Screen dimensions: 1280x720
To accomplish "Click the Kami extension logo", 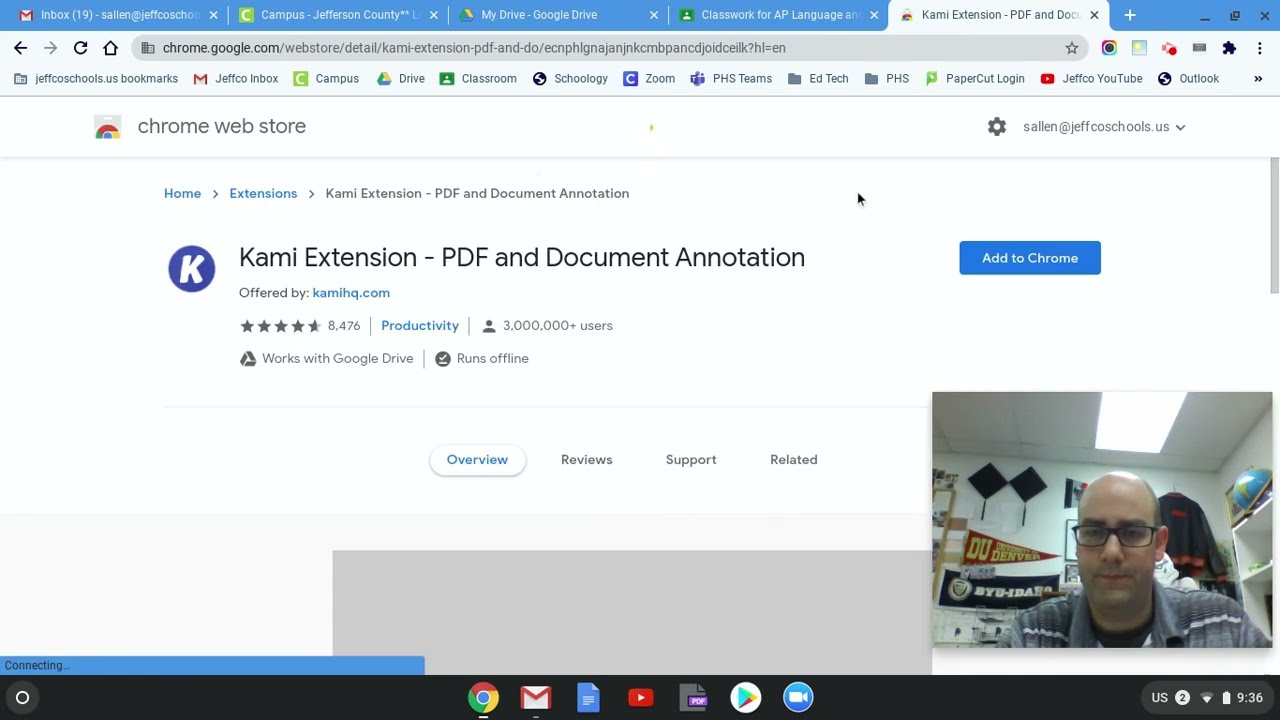I will [192, 268].
